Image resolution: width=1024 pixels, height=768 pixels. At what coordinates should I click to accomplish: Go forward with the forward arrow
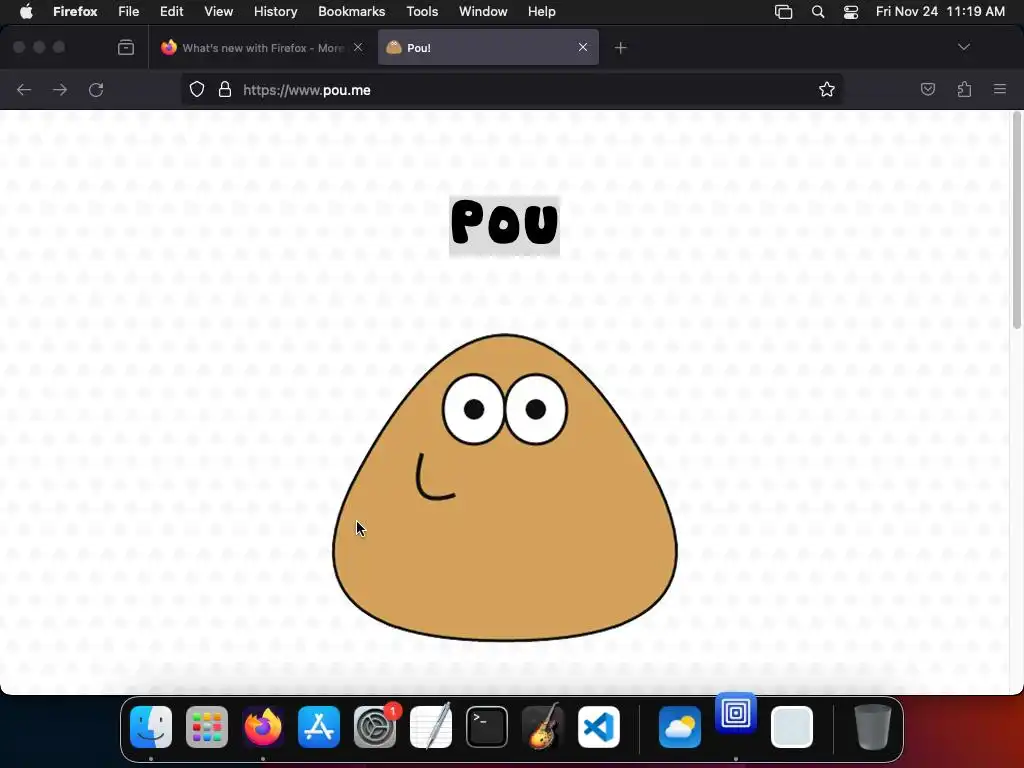tap(60, 89)
